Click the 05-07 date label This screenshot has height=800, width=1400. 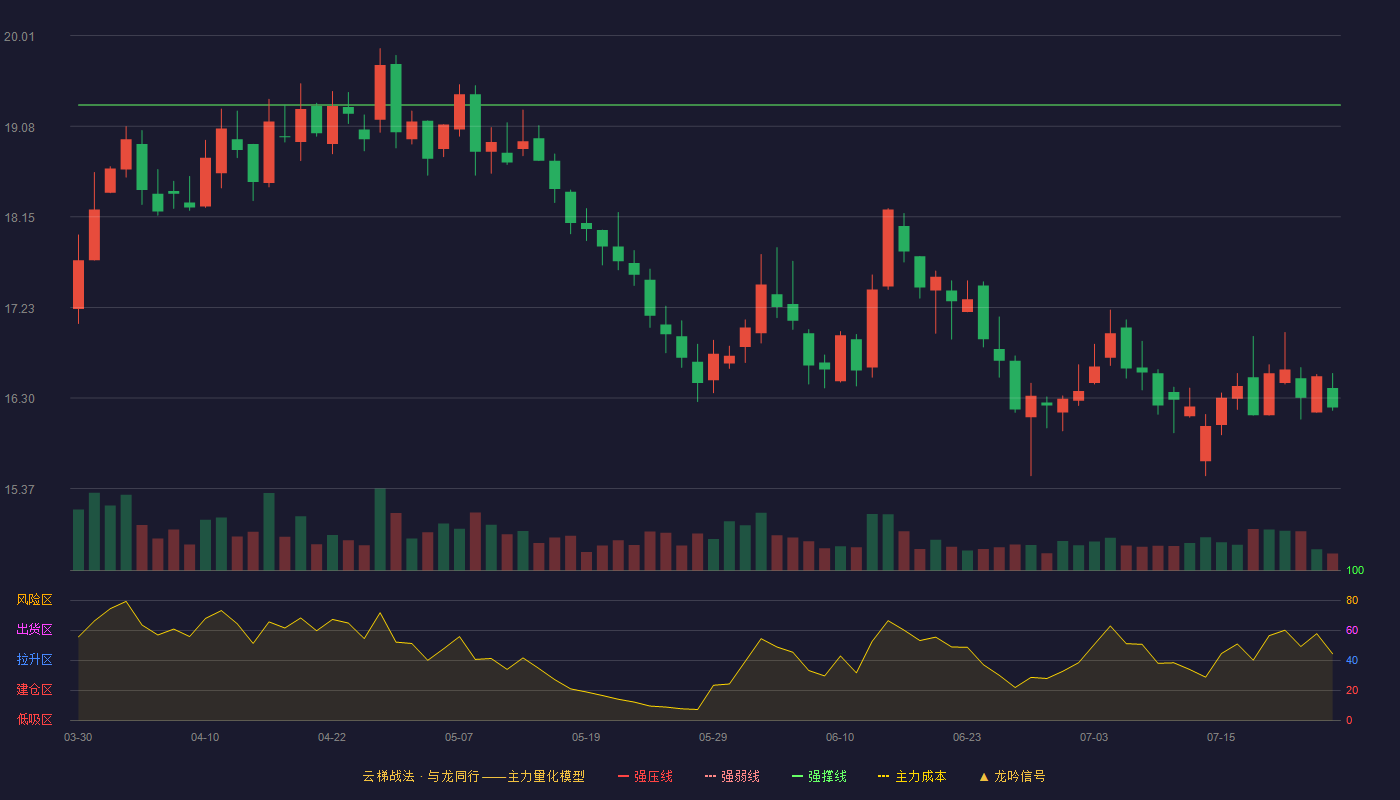pyautogui.click(x=459, y=737)
